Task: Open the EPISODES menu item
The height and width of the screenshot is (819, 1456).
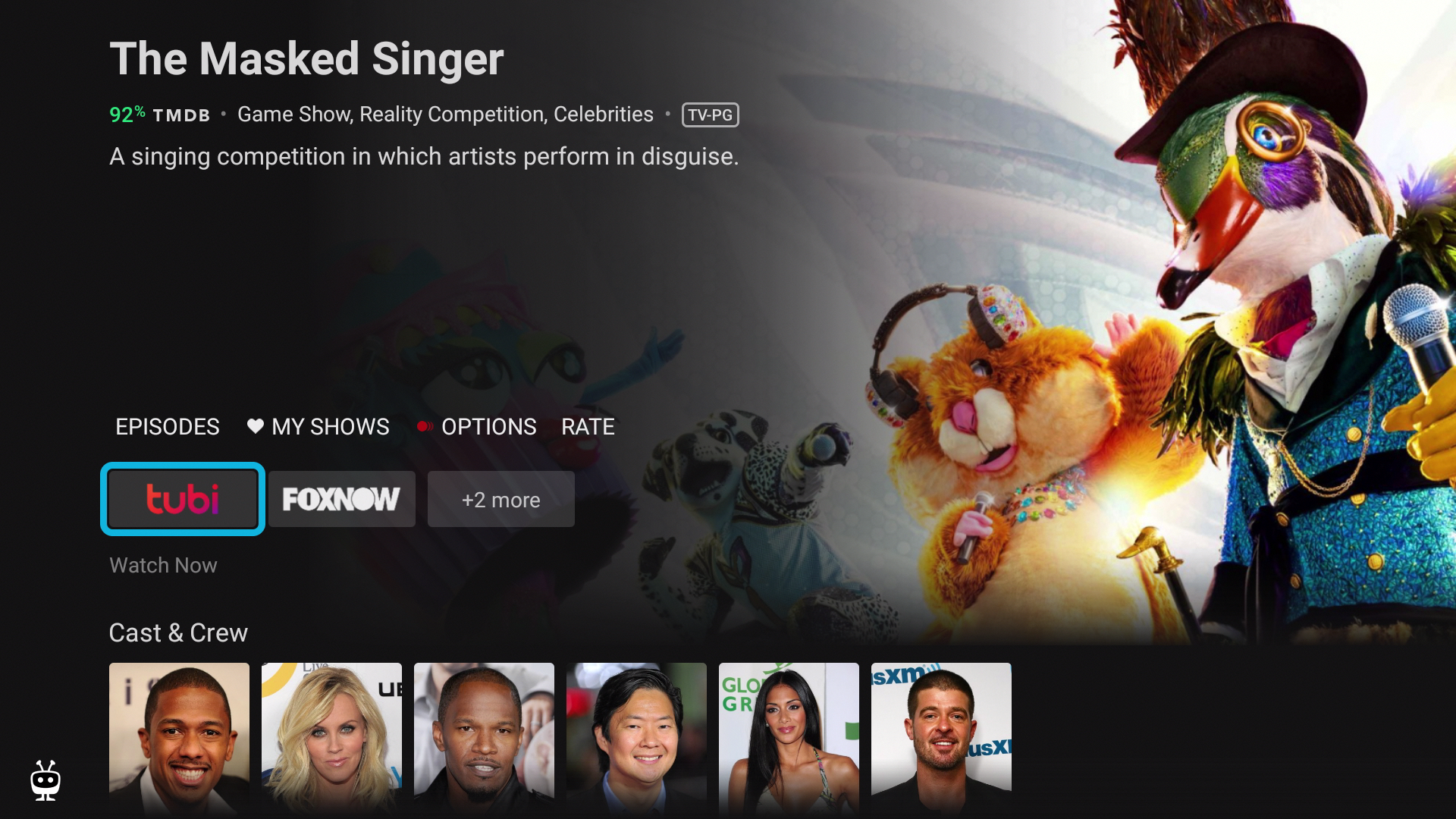Action: pos(168,427)
